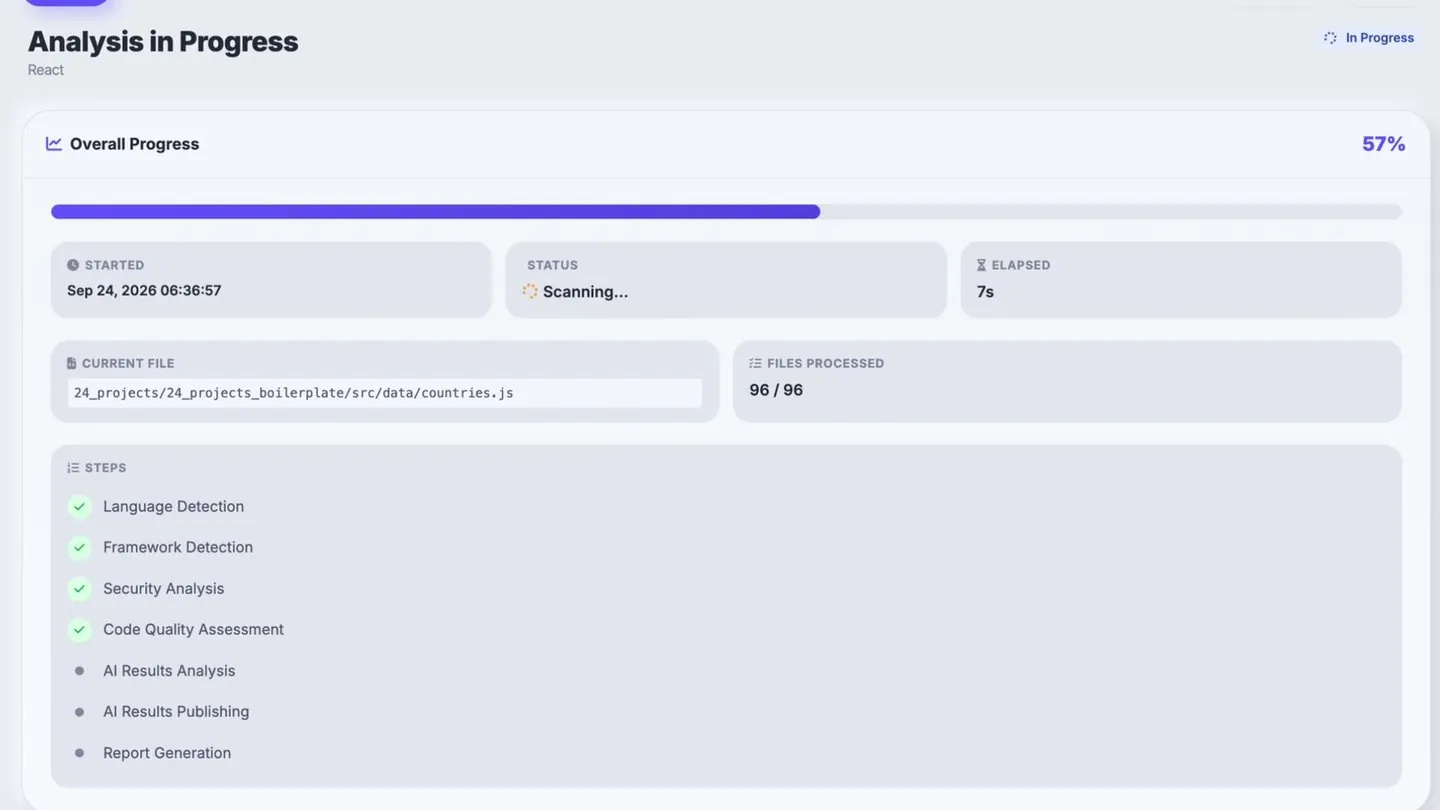Click the clock icon beside Started
The width and height of the screenshot is (1440, 810).
pos(73,265)
